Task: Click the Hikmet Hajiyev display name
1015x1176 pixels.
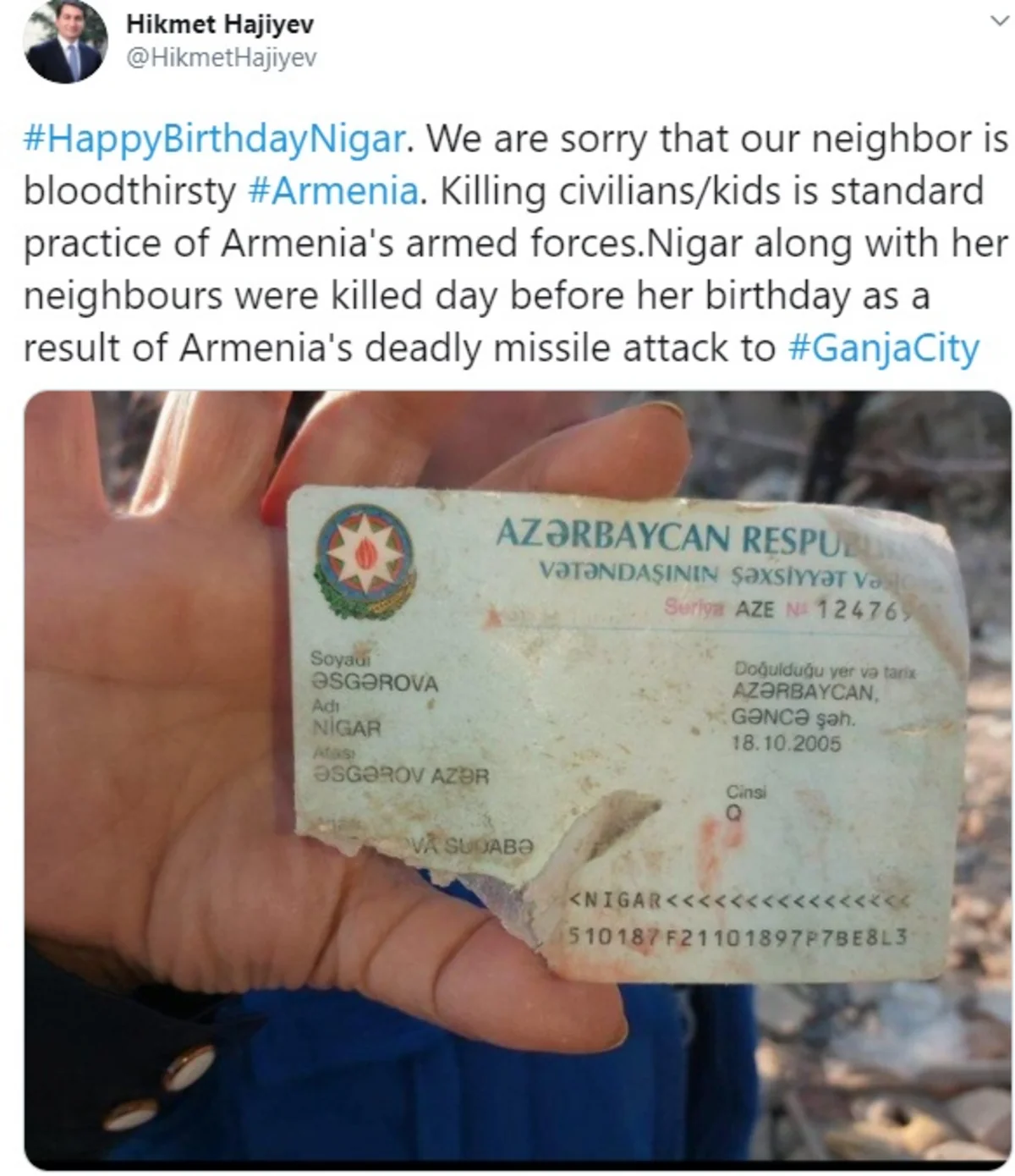Action: (220, 24)
